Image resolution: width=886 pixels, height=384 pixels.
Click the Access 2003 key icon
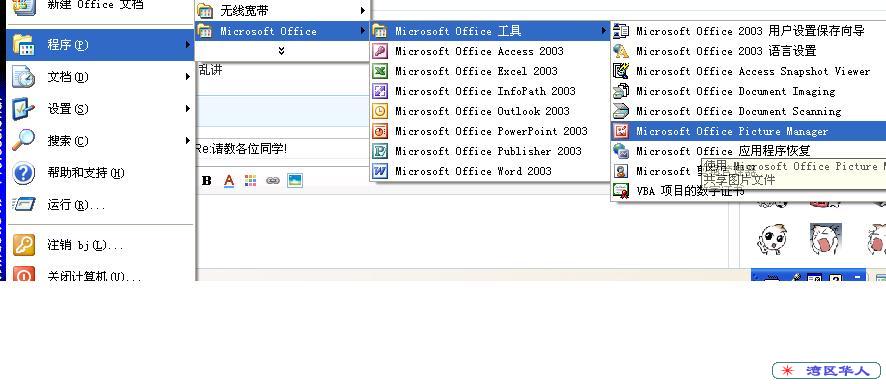[x=380, y=51]
